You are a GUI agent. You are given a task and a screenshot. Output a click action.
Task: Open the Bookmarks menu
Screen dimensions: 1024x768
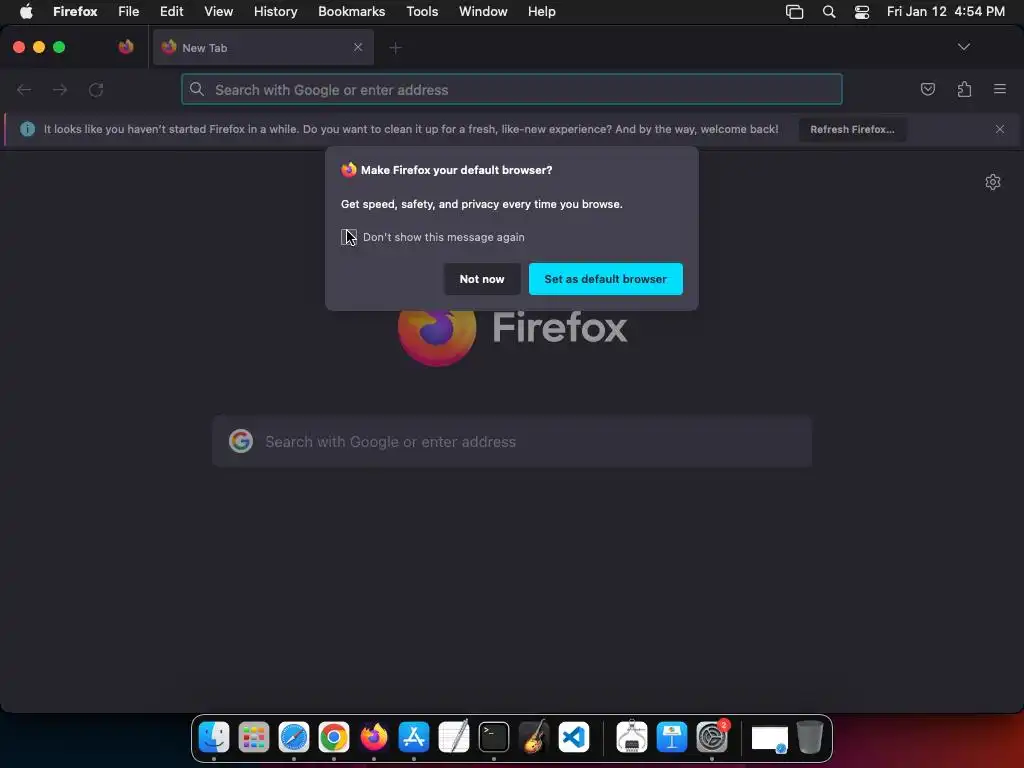click(x=351, y=11)
